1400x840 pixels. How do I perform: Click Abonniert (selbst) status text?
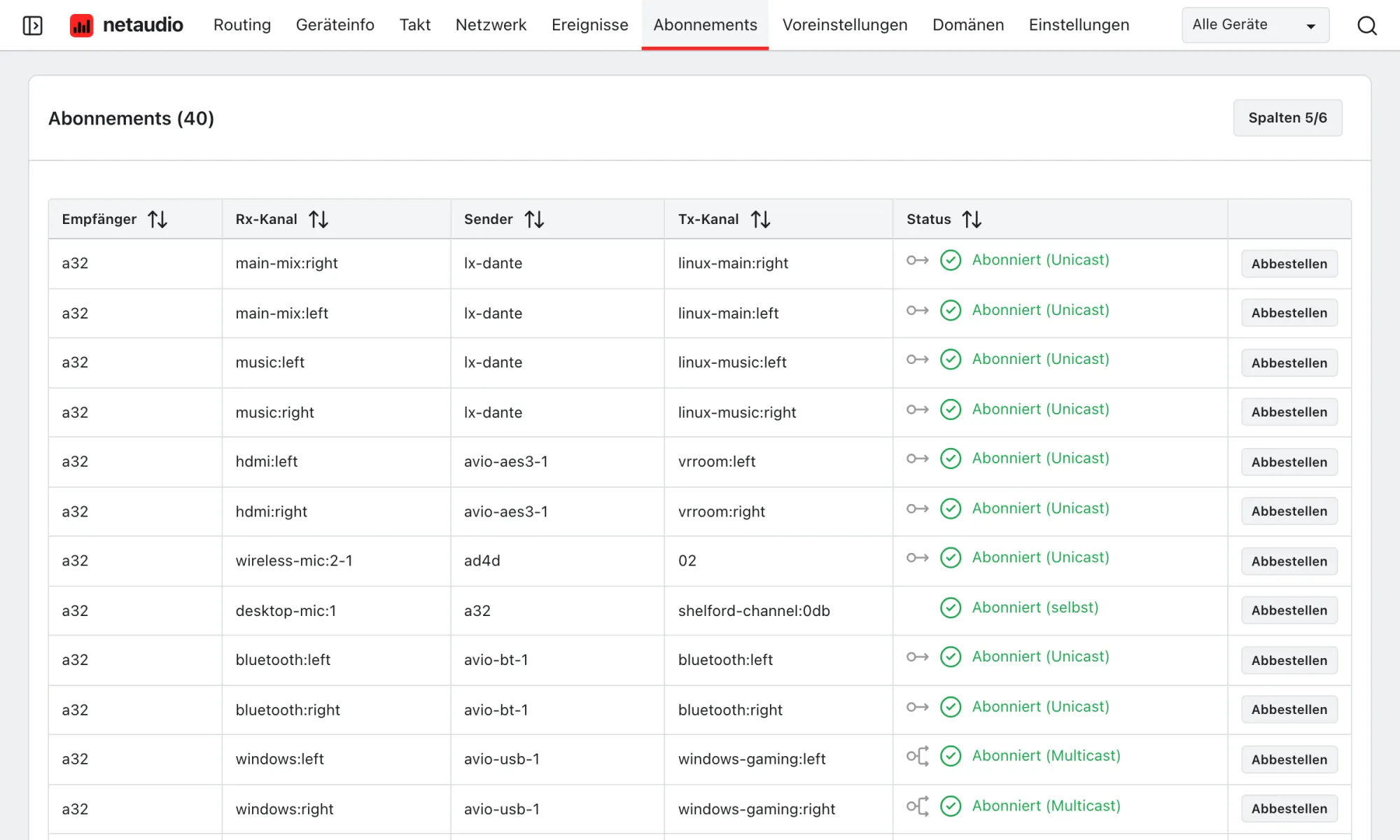(x=1035, y=608)
